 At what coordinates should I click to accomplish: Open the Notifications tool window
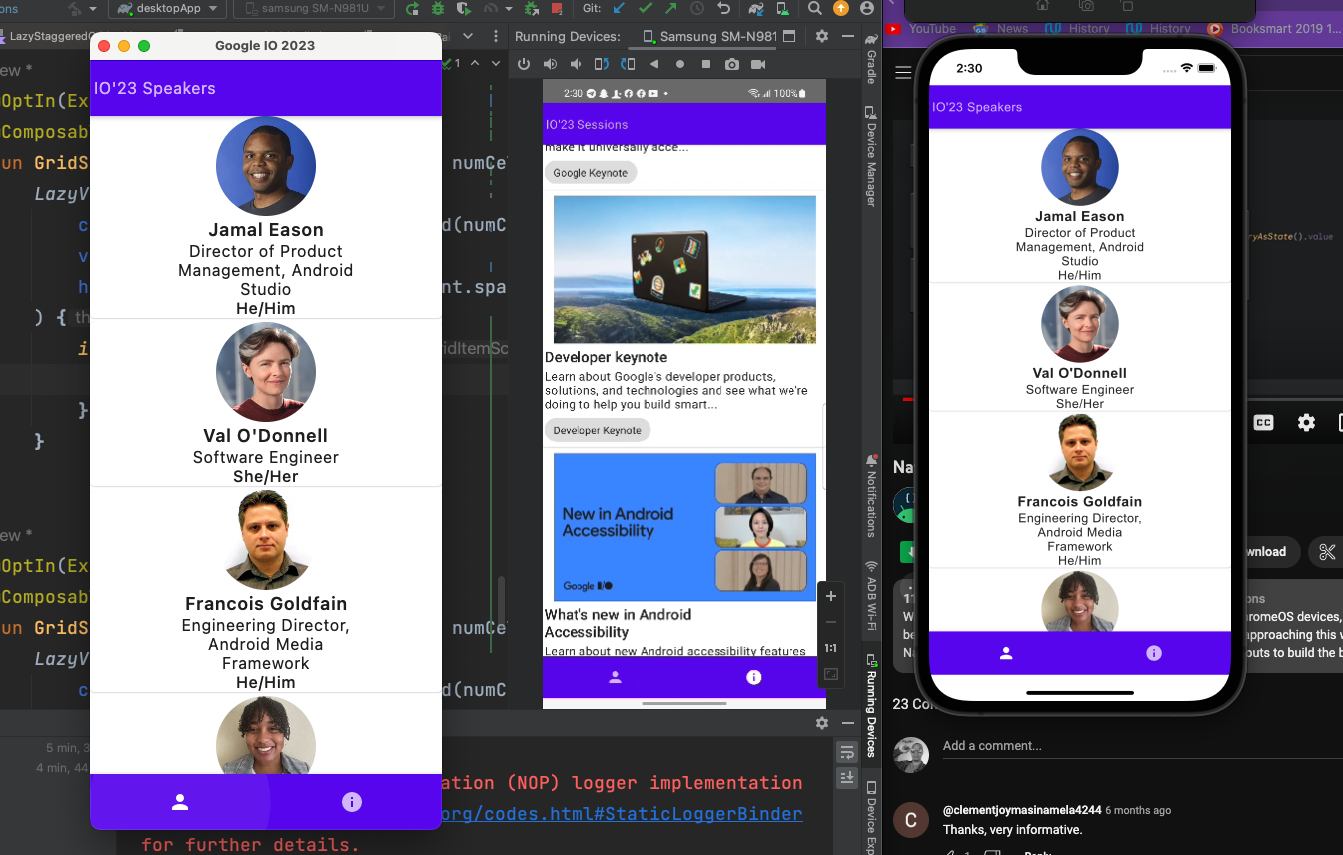click(x=871, y=496)
